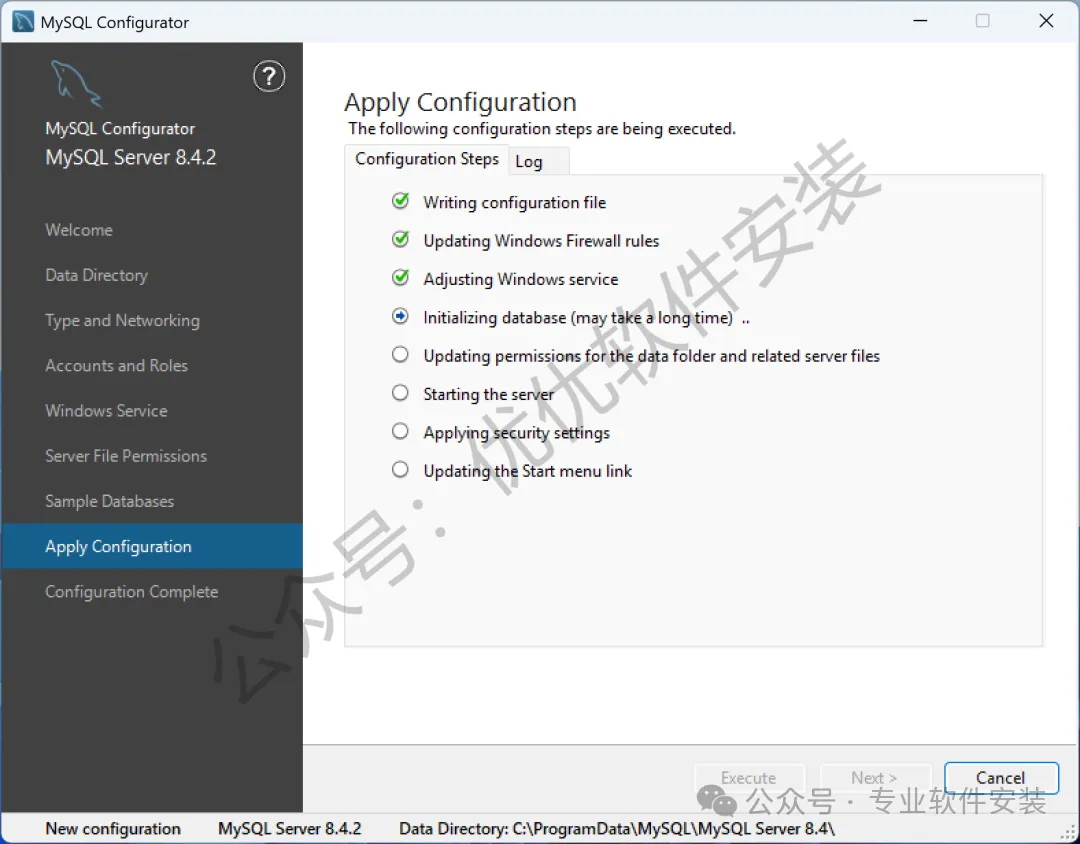Go to Data Directory sidebar step
This screenshot has width=1080, height=844.
96,276
